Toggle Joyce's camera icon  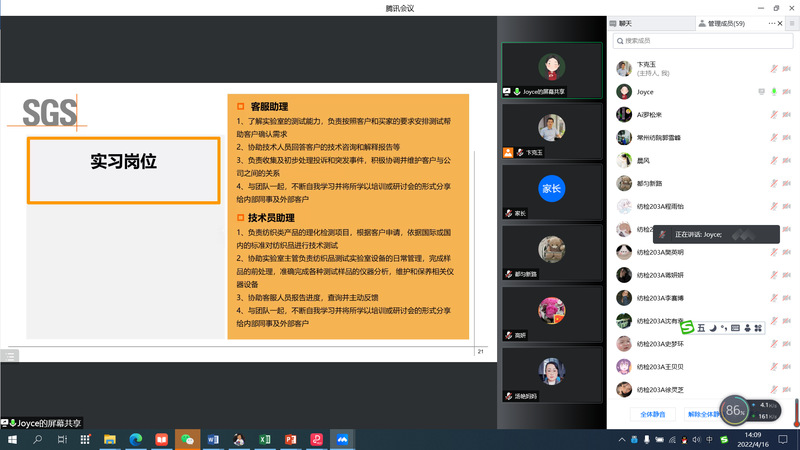point(787,92)
